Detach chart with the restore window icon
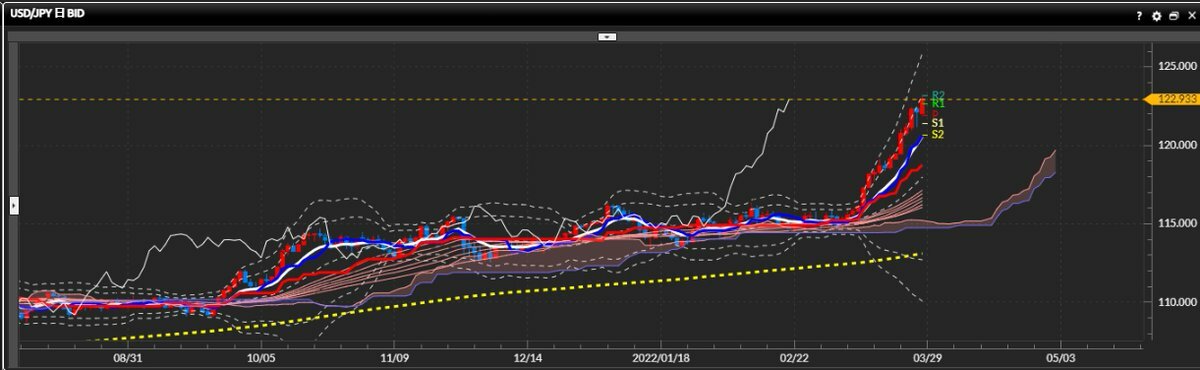1200x370 pixels. pyautogui.click(x=1173, y=16)
